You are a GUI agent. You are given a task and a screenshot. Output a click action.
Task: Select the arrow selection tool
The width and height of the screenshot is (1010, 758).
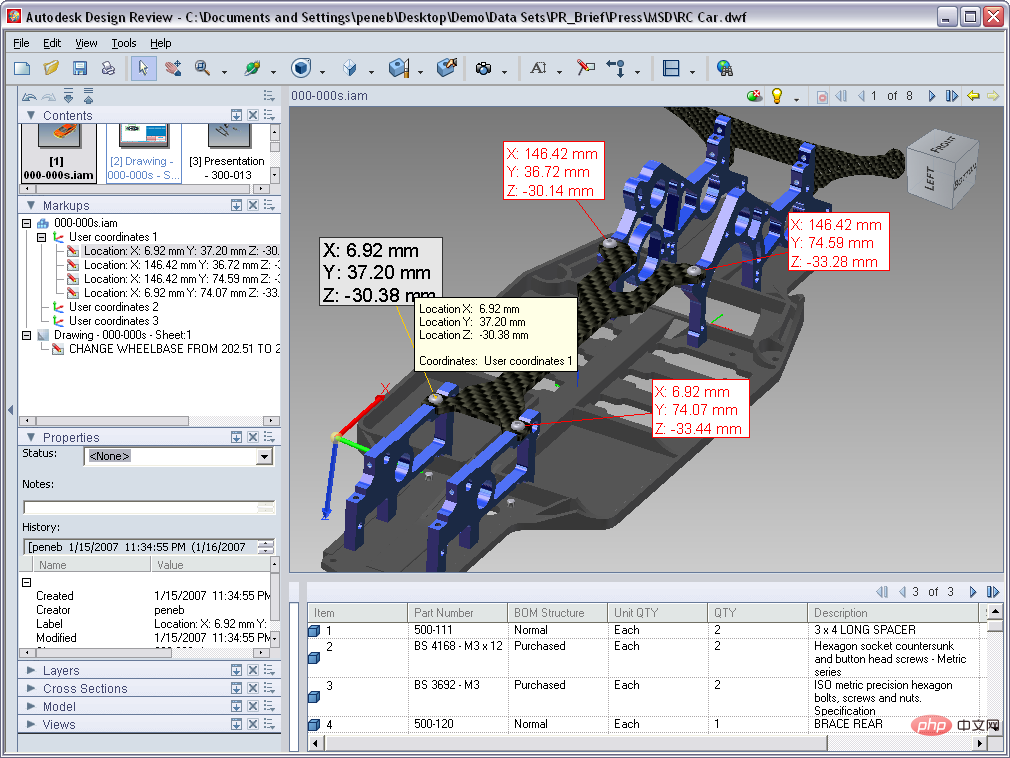[x=145, y=69]
